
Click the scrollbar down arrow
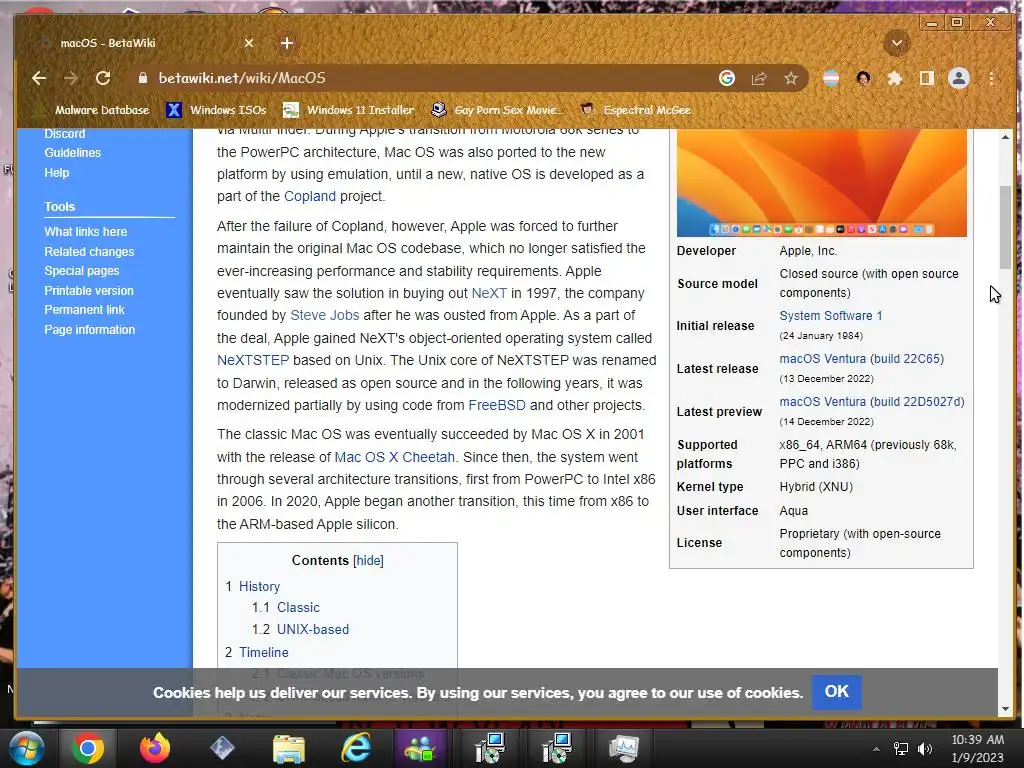click(x=1005, y=709)
